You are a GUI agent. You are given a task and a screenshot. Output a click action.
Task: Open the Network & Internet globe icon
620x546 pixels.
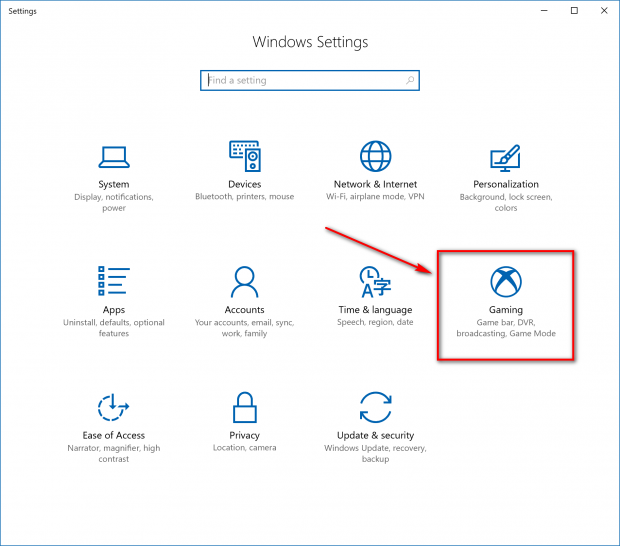pos(375,156)
